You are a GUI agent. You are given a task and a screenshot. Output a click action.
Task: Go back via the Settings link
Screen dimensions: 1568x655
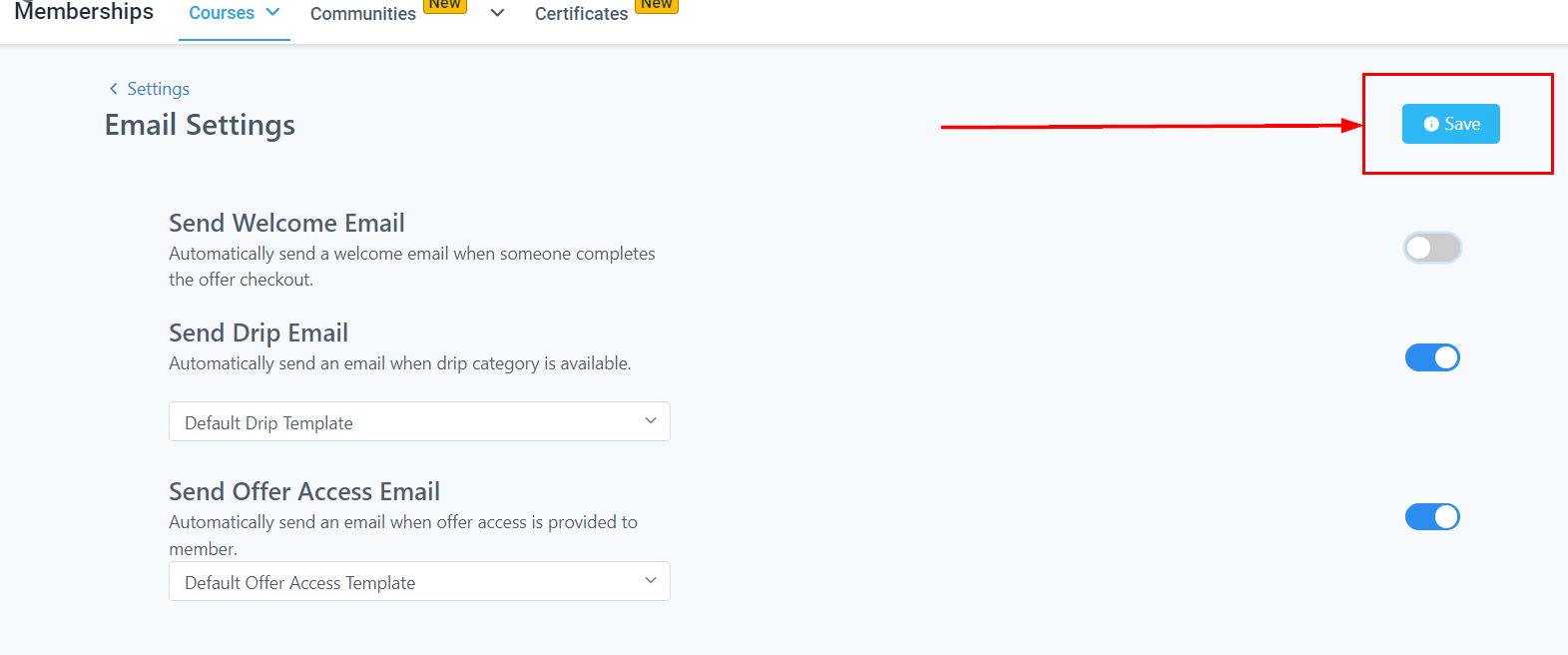click(x=158, y=89)
